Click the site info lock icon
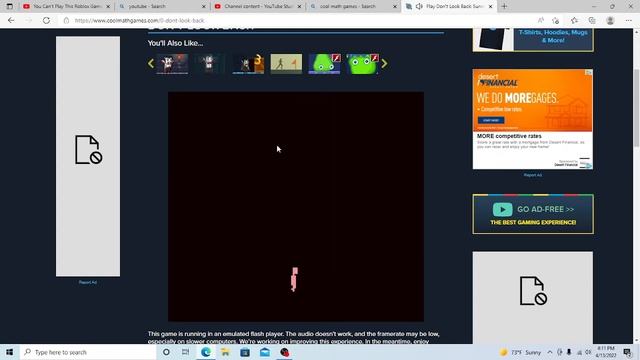This screenshot has width=640, height=360. pyautogui.click(x=66, y=20)
